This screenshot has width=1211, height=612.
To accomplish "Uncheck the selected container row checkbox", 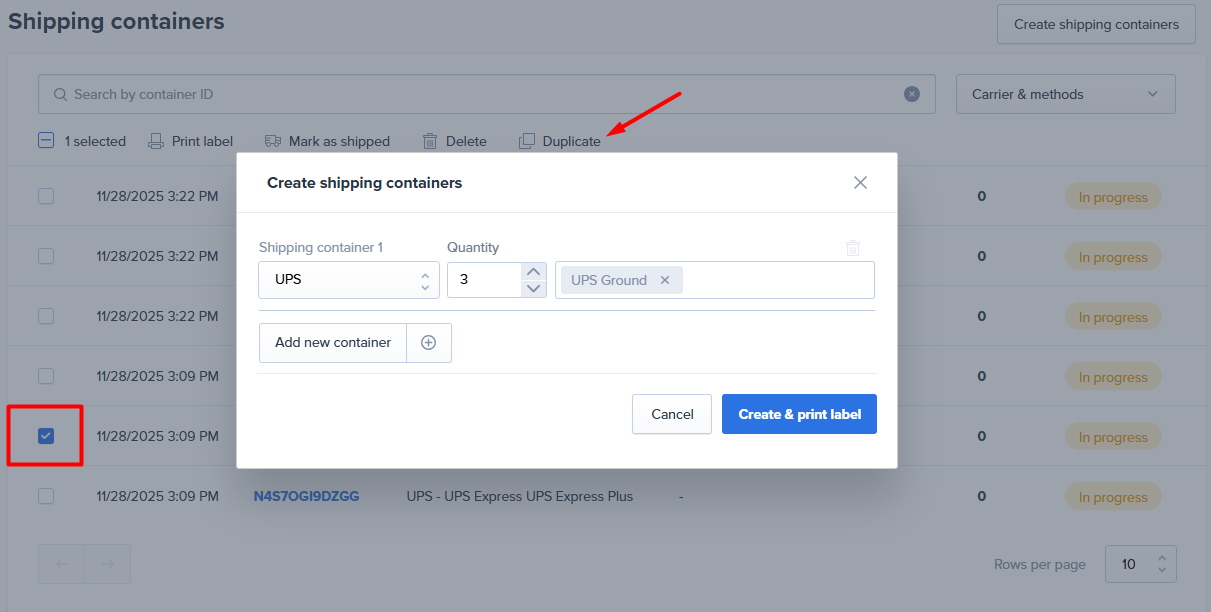I will 46,436.
